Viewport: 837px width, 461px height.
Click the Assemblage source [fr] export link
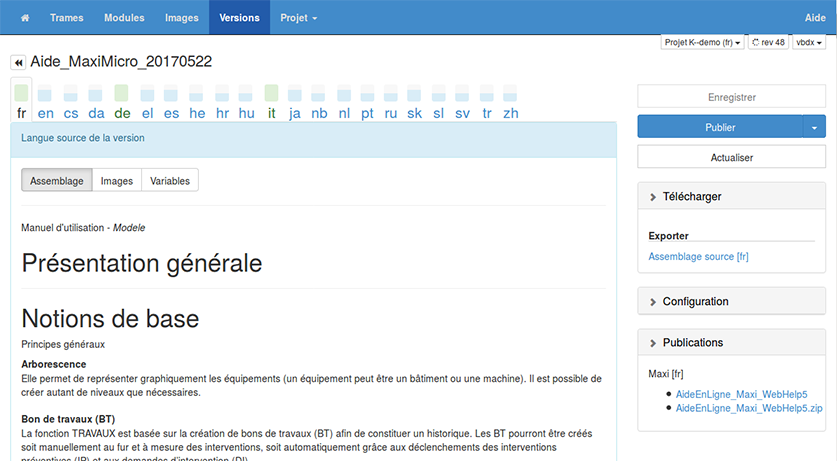[x=698, y=257]
